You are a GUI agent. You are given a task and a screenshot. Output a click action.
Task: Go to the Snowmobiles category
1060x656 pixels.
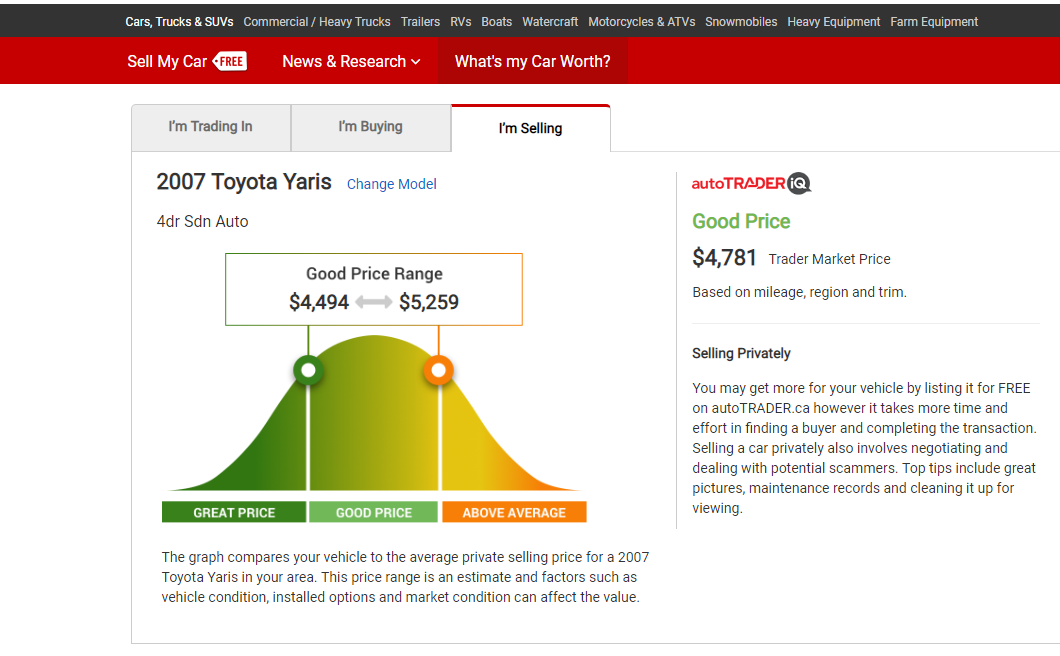pyautogui.click(x=741, y=22)
